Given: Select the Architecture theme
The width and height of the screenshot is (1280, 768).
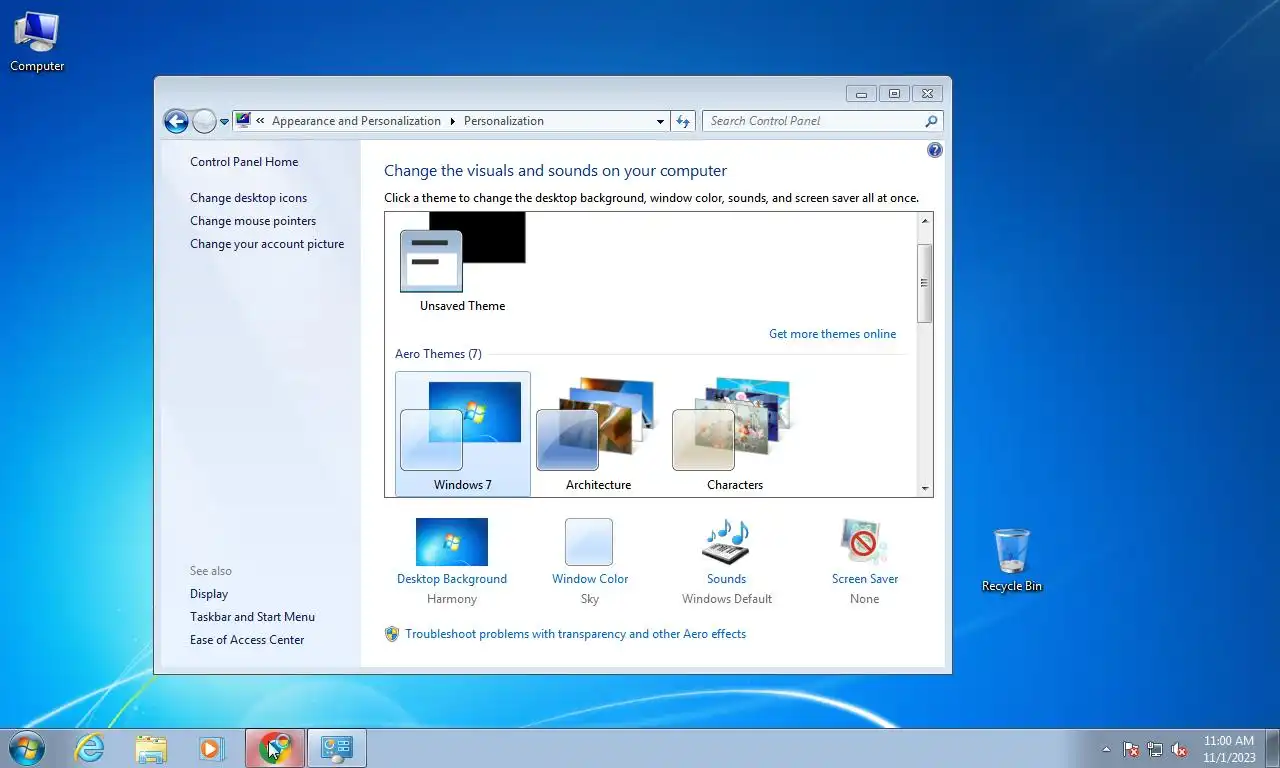Looking at the screenshot, I should click(x=599, y=434).
